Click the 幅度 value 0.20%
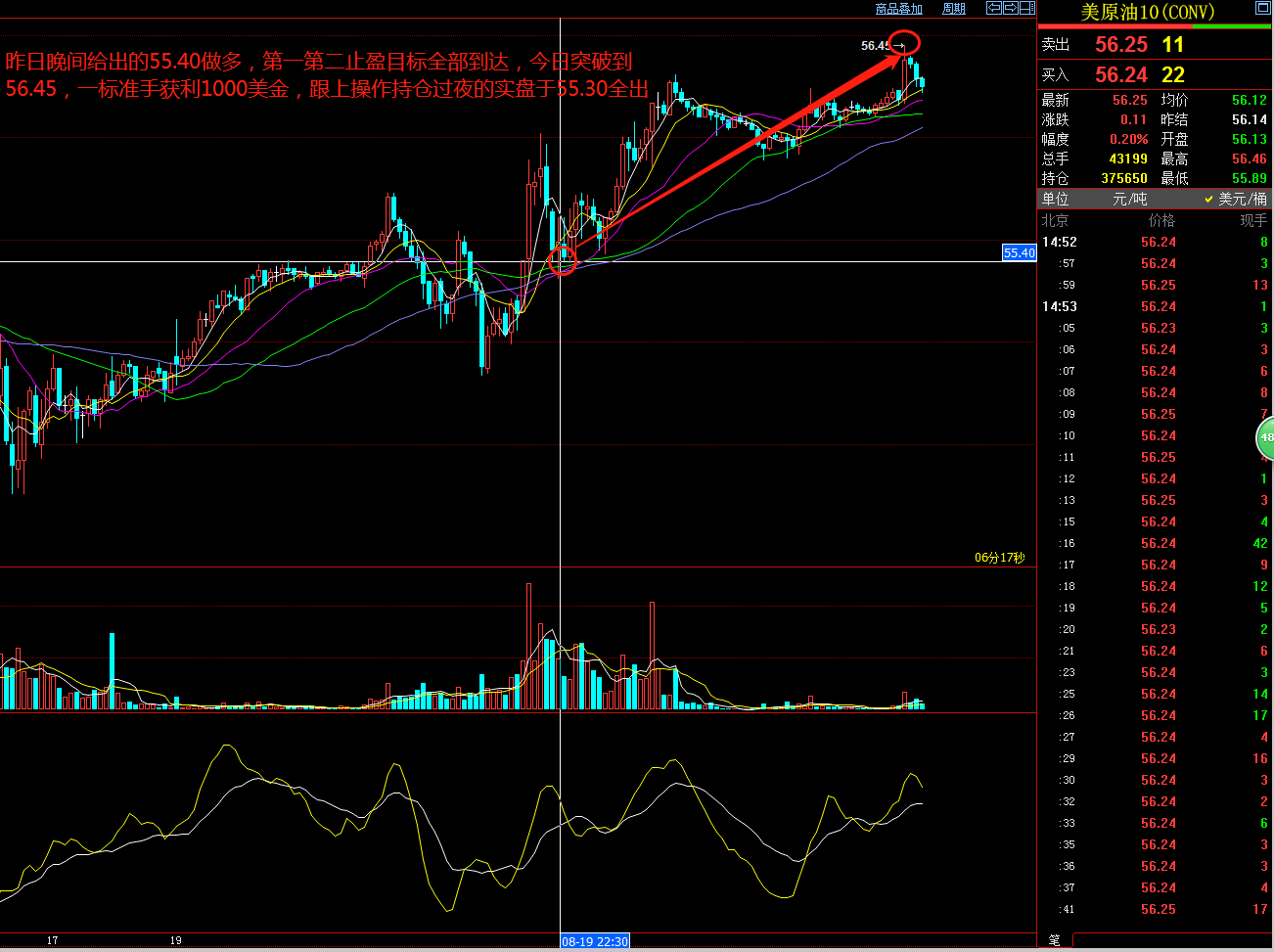 (x=1128, y=139)
